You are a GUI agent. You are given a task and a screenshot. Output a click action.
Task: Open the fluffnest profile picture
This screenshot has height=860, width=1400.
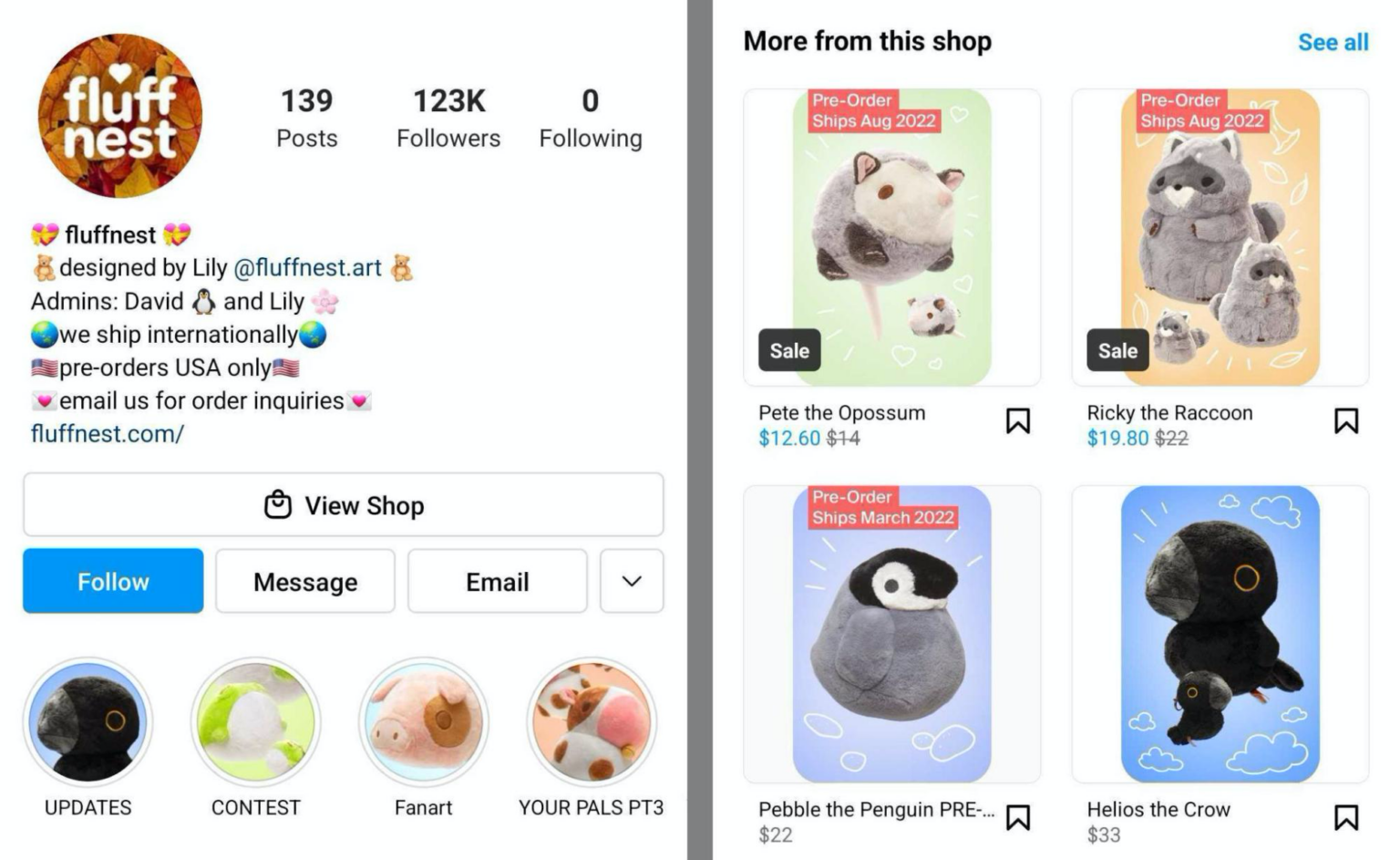coord(118,115)
